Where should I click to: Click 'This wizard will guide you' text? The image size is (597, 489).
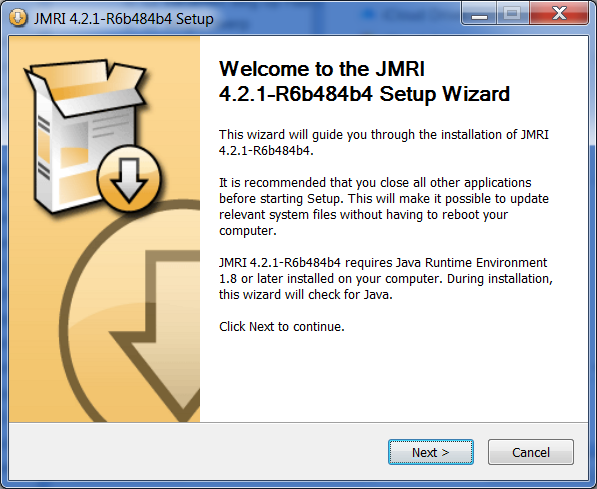click(384, 142)
